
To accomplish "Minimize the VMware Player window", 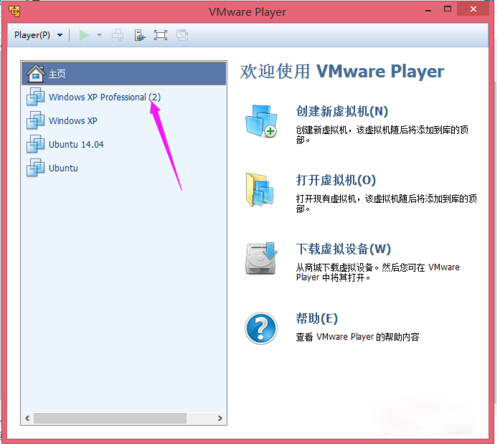I will point(428,10).
